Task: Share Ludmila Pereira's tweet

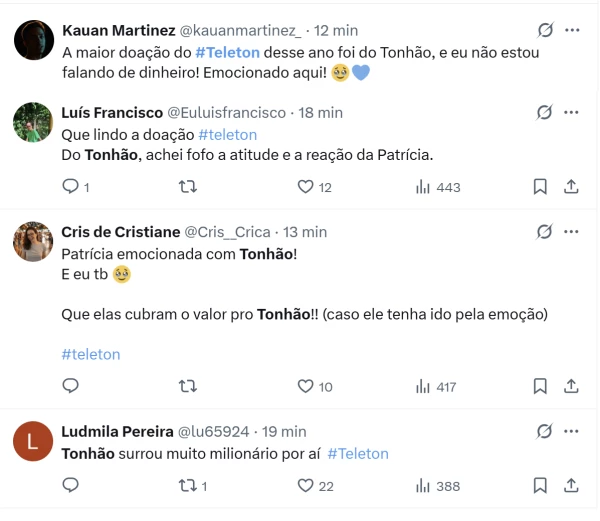Action: coord(572,485)
